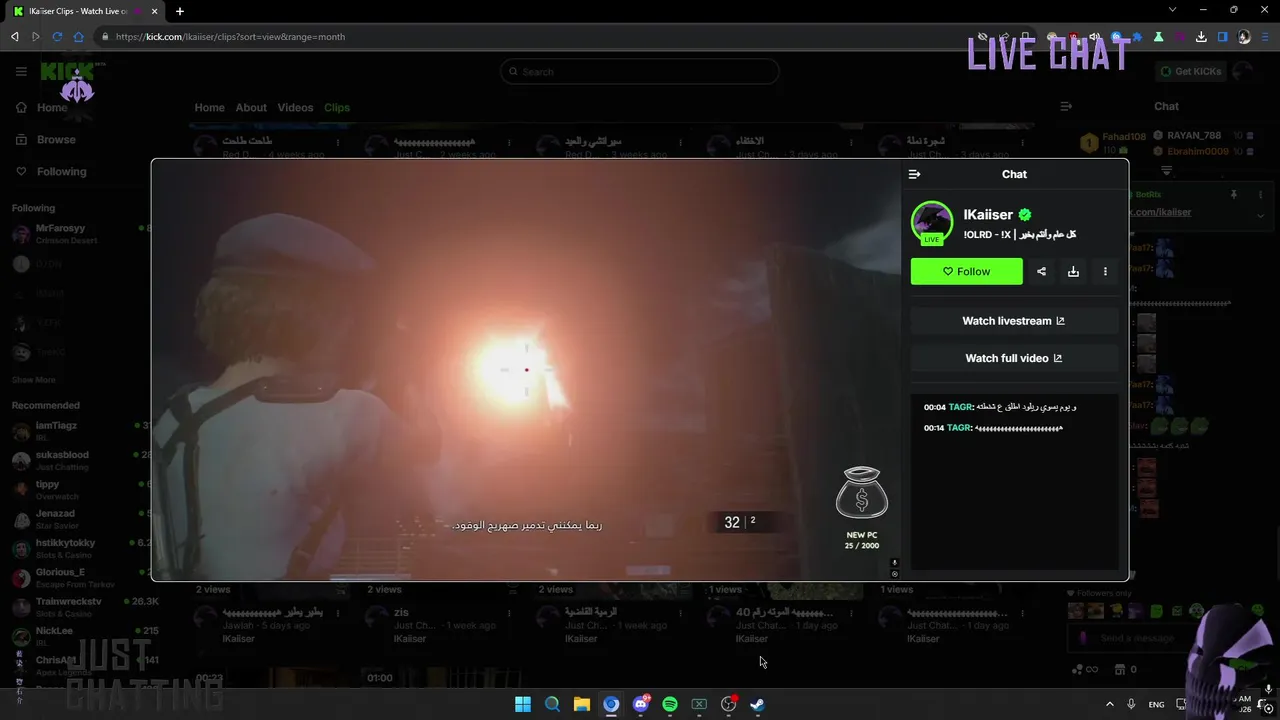Viewport: 1280px width, 720px height.
Task: Open File Explorer from taskbar
Action: pos(582,704)
